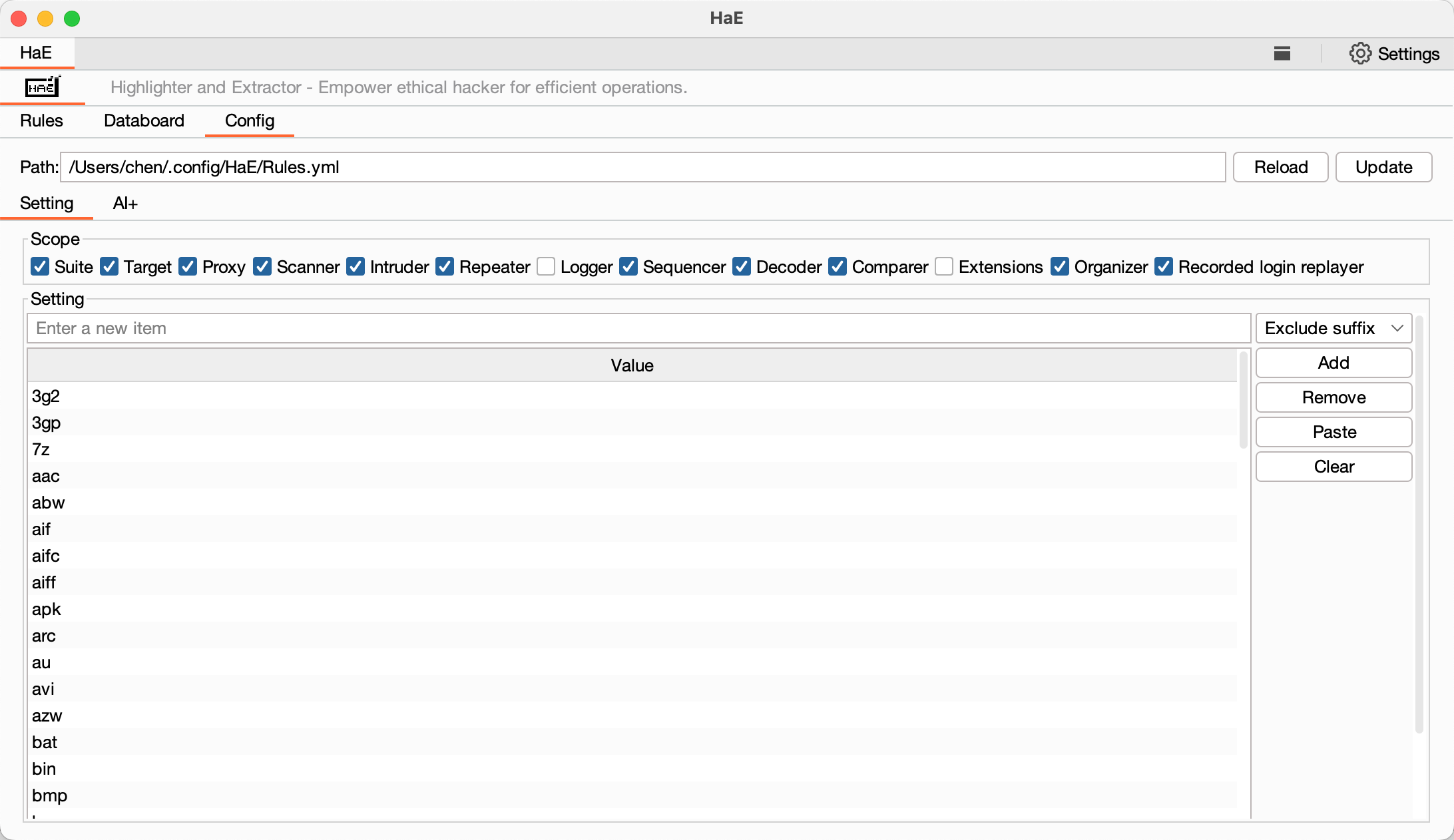This screenshot has height=840, width=1454.
Task: Click Remove button to delete item
Action: click(1333, 397)
